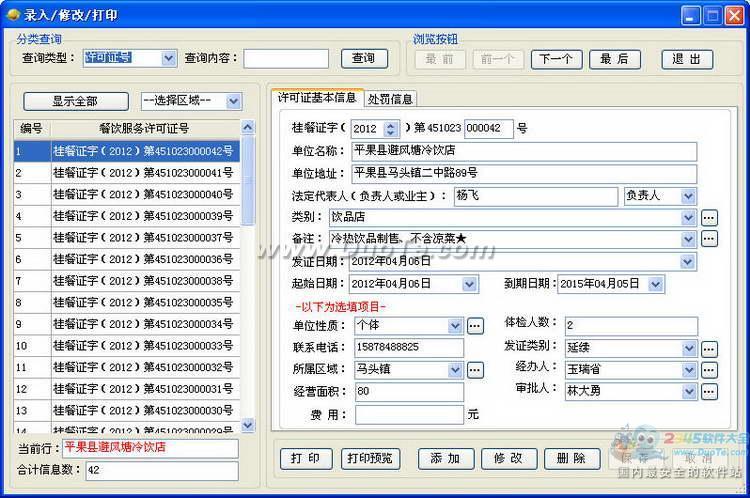Expand the 备注 dropdown arrow
Screen dimensions: 750x498
pyautogui.click(x=688, y=239)
